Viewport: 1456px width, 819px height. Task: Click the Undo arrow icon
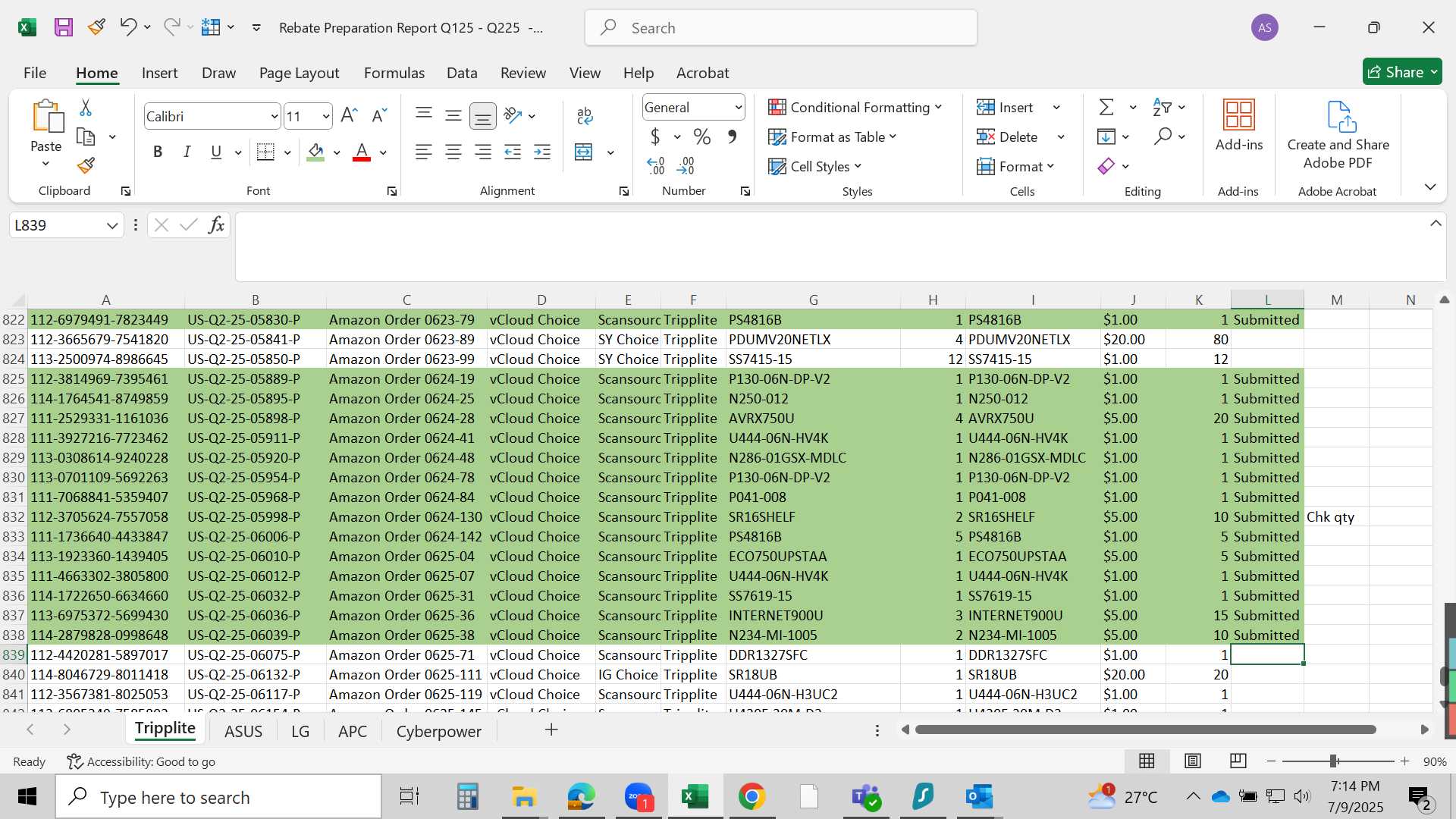(x=127, y=27)
